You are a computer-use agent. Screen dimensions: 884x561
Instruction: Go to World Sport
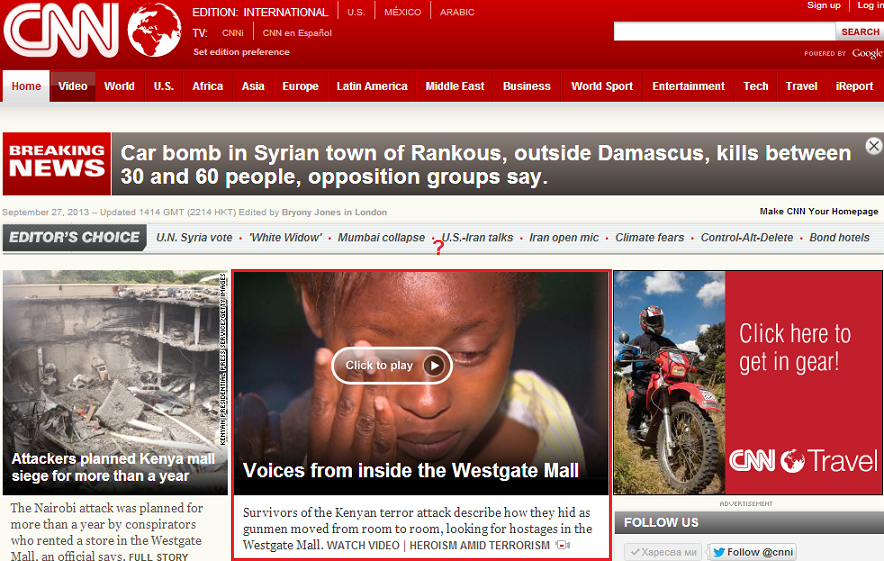[602, 86]
